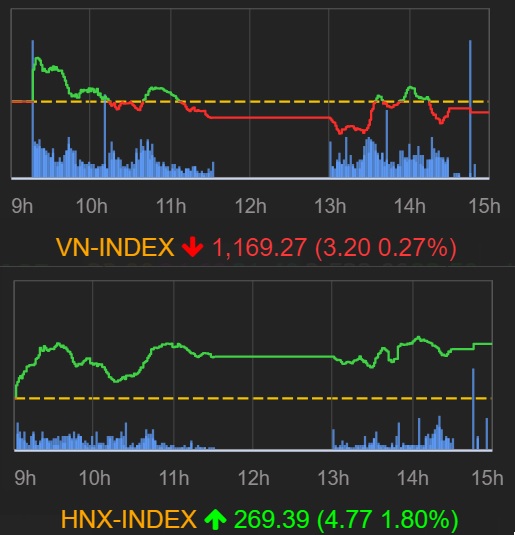Click the 10h label on VN-INDEX chart
This screenshot has height=535, width=515.
pyautogui.click(x=92, y=206)
